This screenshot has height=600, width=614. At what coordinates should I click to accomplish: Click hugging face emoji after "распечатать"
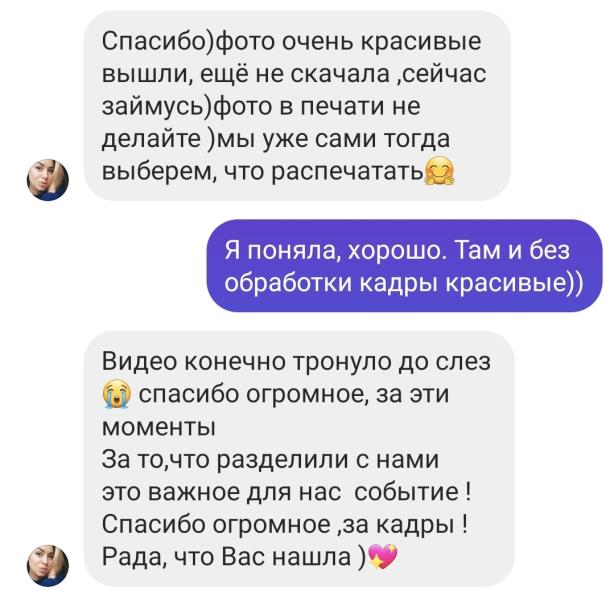click(440, 171)
